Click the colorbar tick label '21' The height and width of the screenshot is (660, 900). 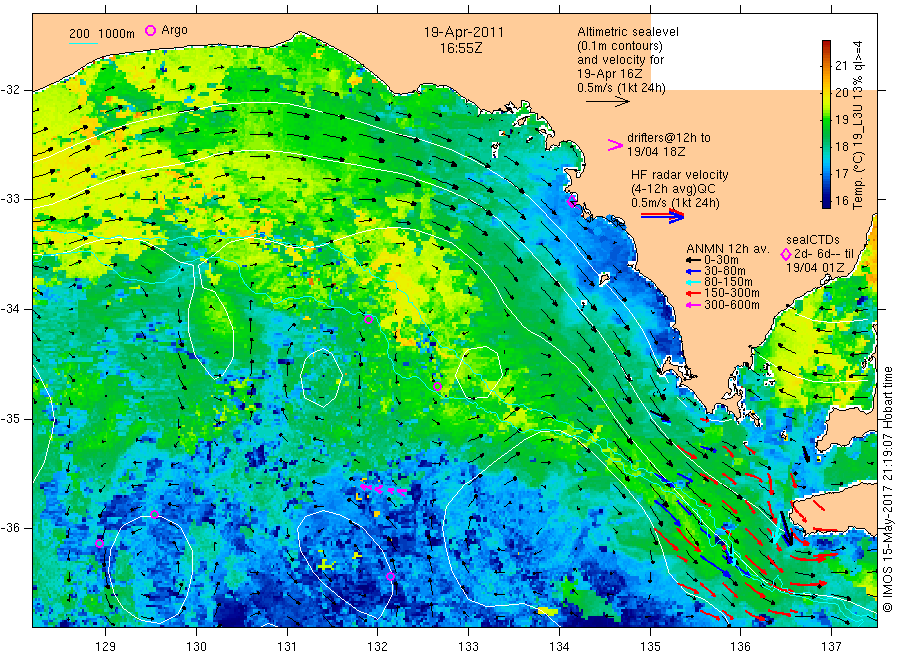click(841, 65)
